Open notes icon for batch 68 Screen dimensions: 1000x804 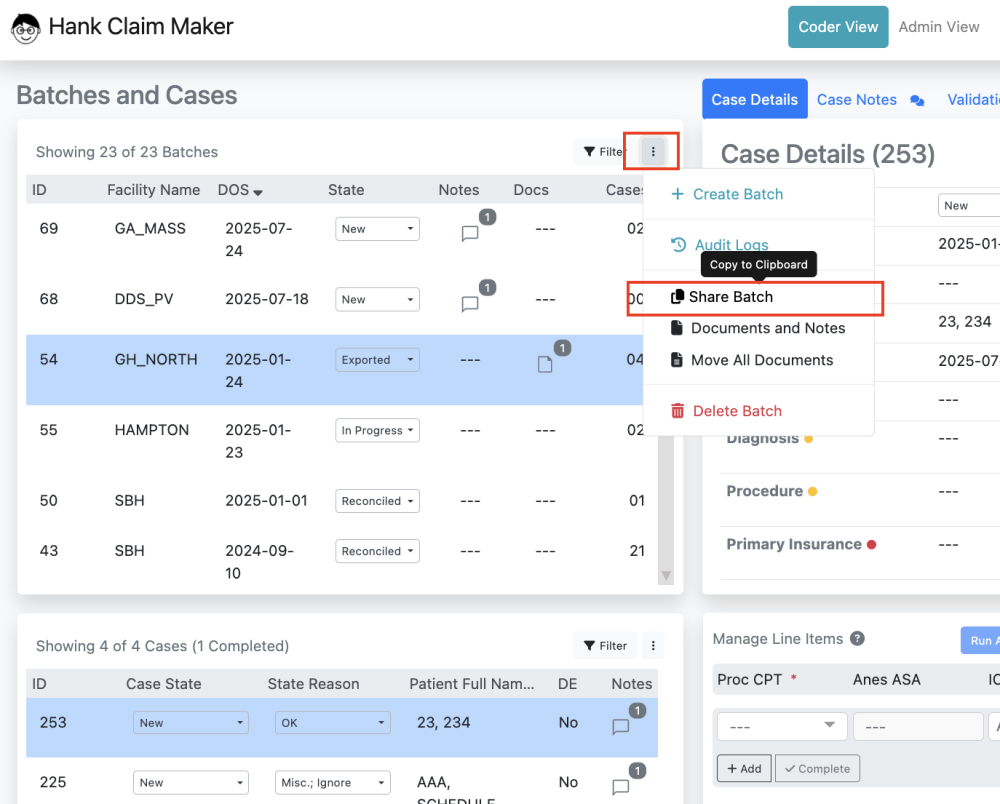tap(470, 303)
